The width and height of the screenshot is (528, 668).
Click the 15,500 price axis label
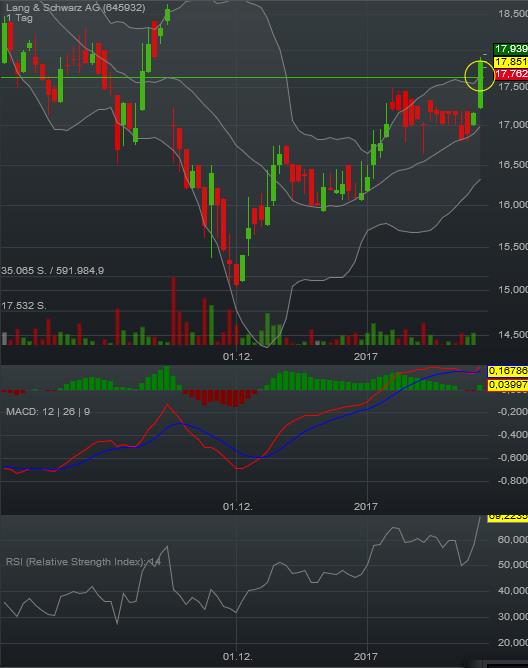[513, 247]
